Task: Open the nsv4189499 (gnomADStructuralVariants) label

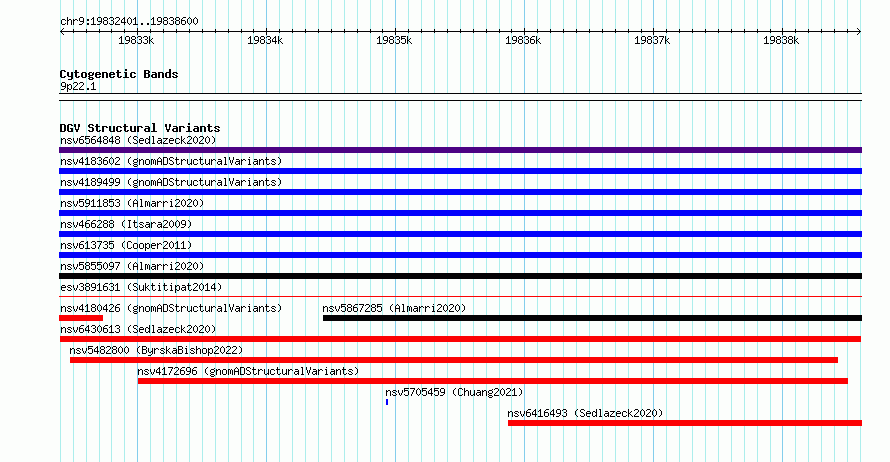Action: click(x=171, y=182)
